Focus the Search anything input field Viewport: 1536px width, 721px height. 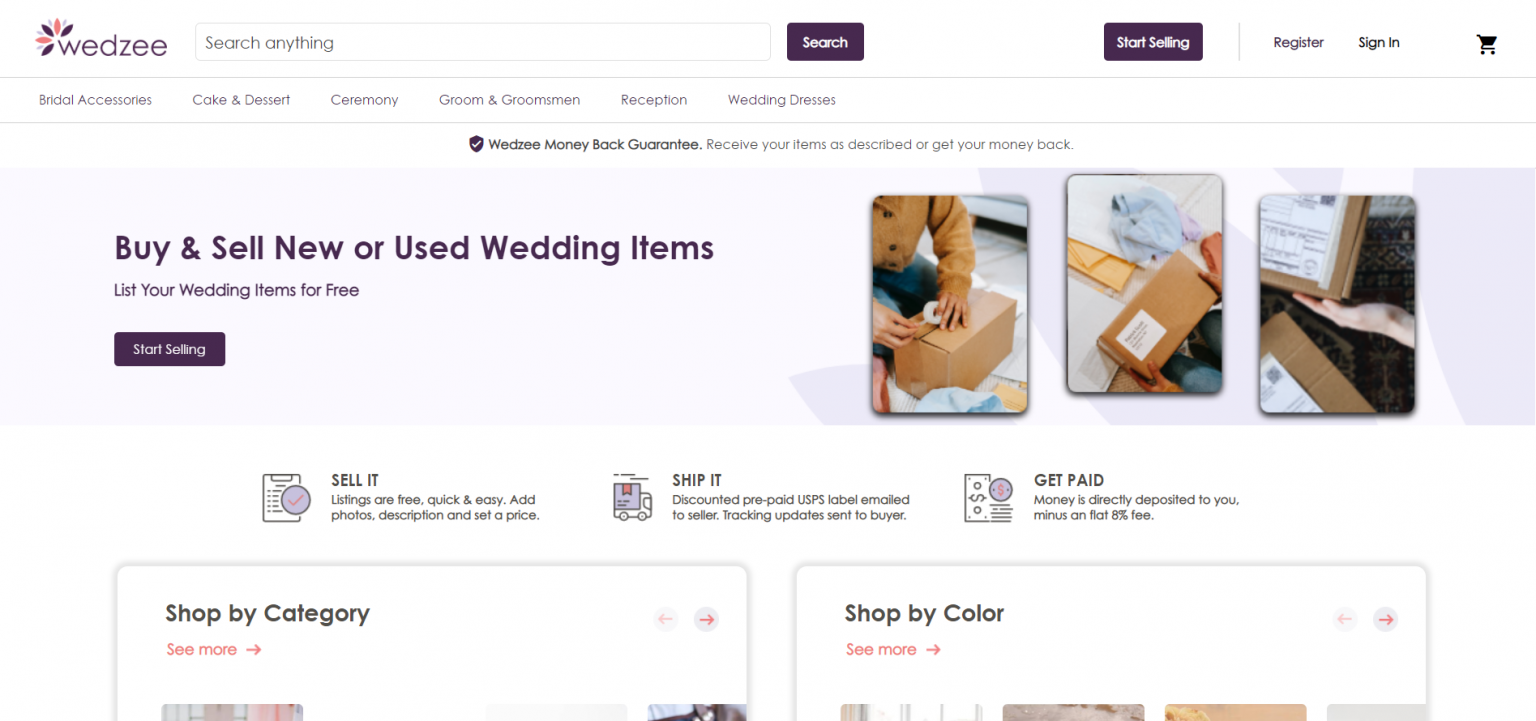[483, 42]
